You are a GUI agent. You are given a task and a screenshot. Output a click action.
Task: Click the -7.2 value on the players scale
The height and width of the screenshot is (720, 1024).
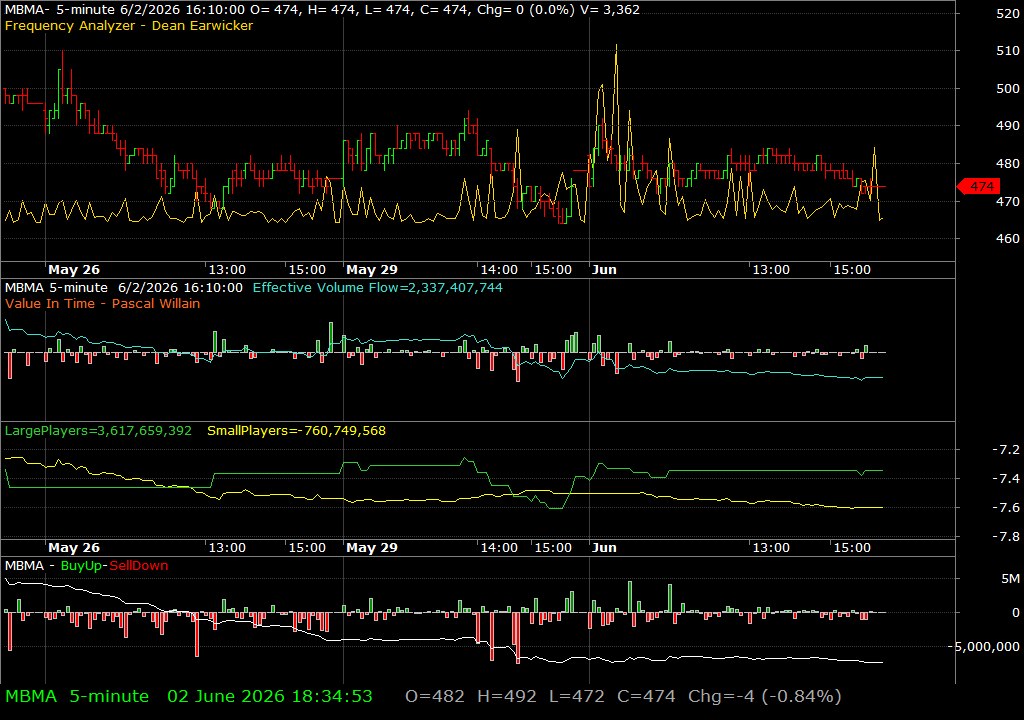1006,450
